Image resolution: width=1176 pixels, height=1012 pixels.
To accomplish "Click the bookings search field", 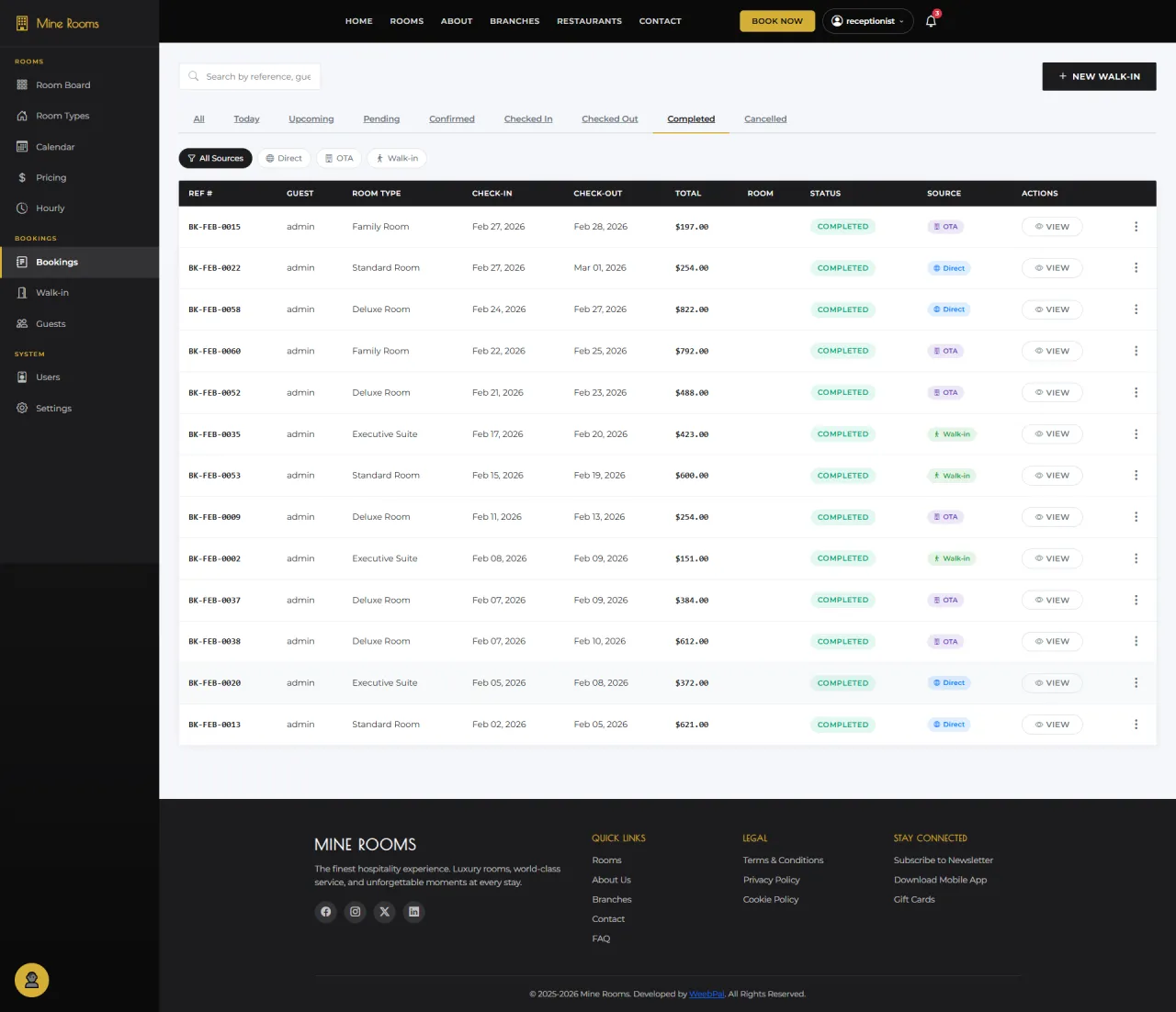I will (x=250, y=76).
